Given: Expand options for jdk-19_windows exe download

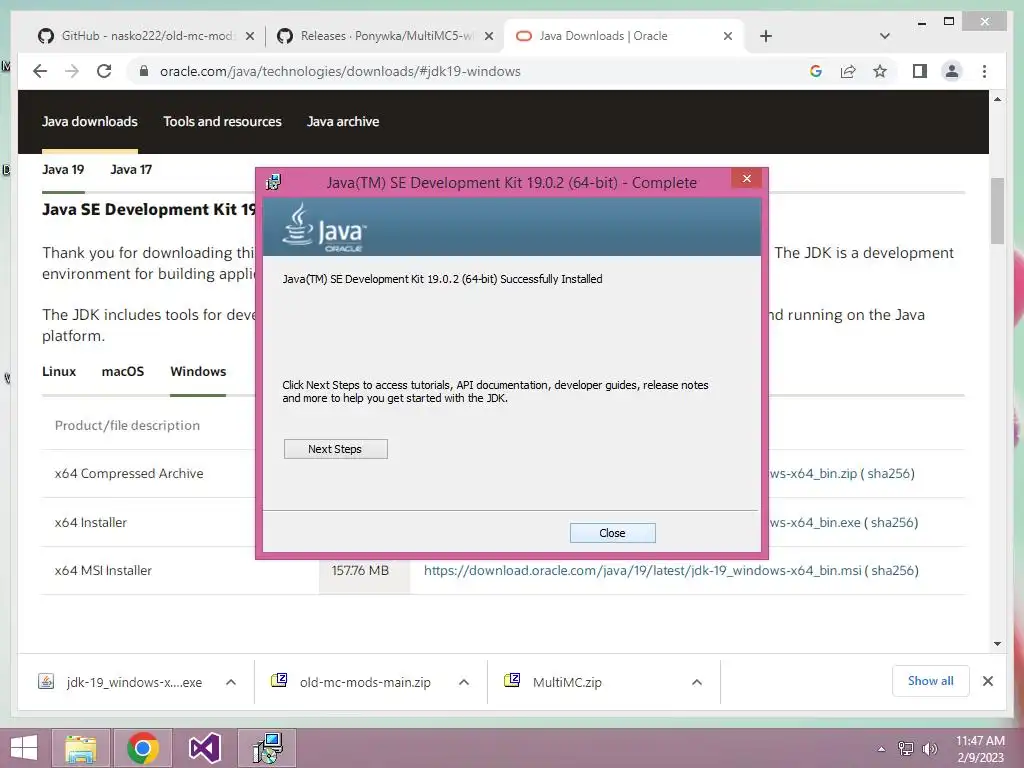Looking at the screenshot, I should 231,682.
